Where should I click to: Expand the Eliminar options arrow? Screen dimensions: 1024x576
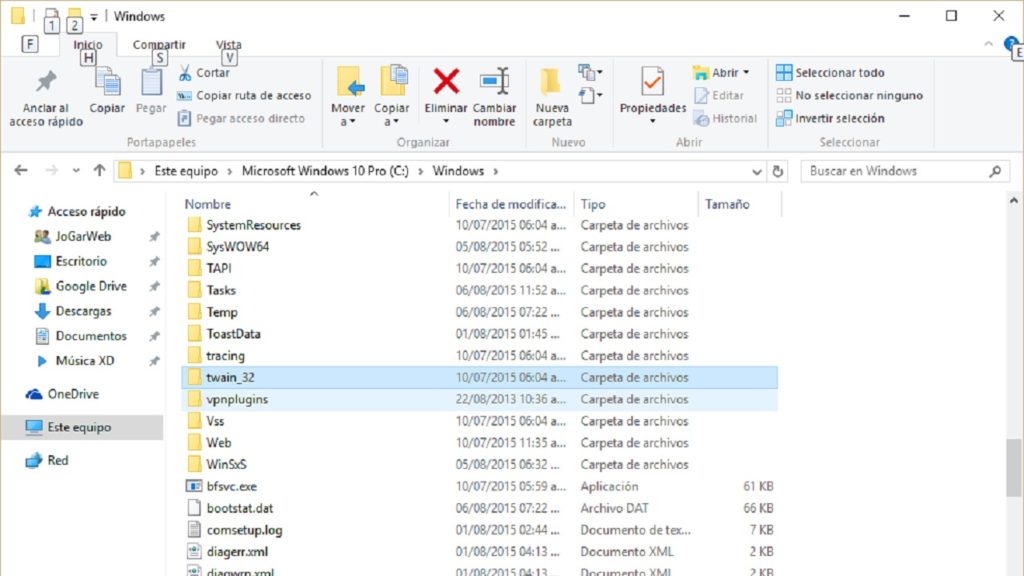click(446, 122)
